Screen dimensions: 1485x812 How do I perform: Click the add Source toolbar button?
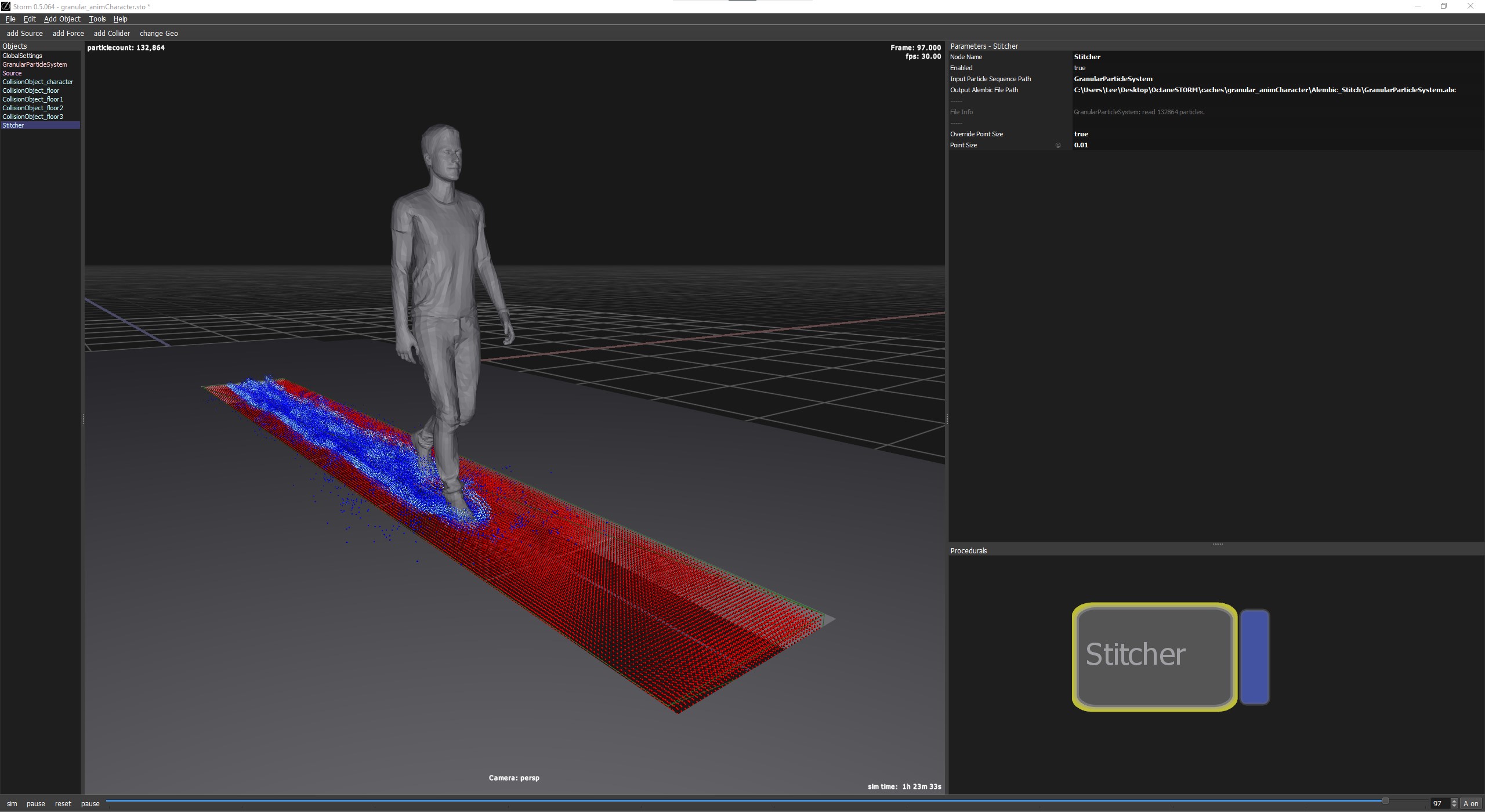(24, 34)
